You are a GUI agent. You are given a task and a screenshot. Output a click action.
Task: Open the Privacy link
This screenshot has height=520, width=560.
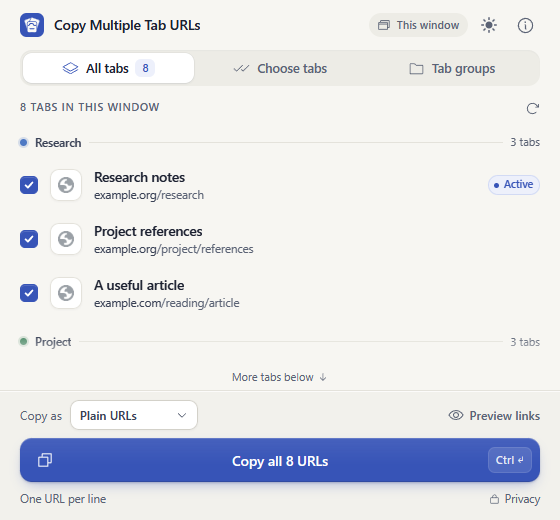pyautogui.click(x=515, y=499)
